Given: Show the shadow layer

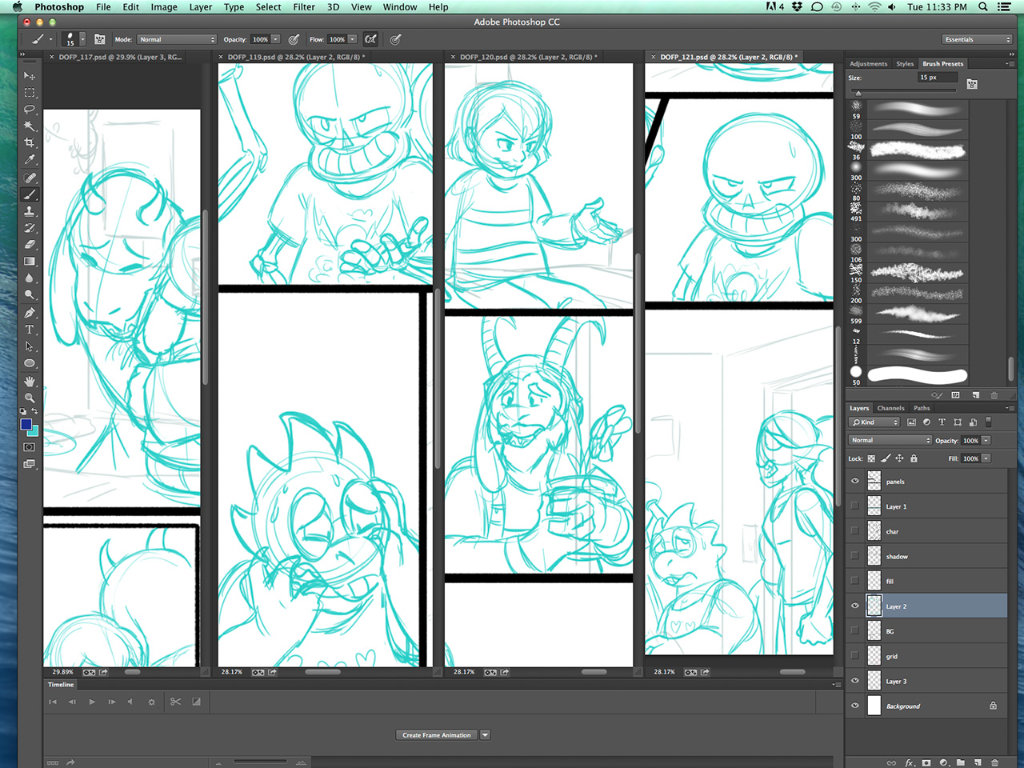Looking at the screenshot, I should pos(855,556).
